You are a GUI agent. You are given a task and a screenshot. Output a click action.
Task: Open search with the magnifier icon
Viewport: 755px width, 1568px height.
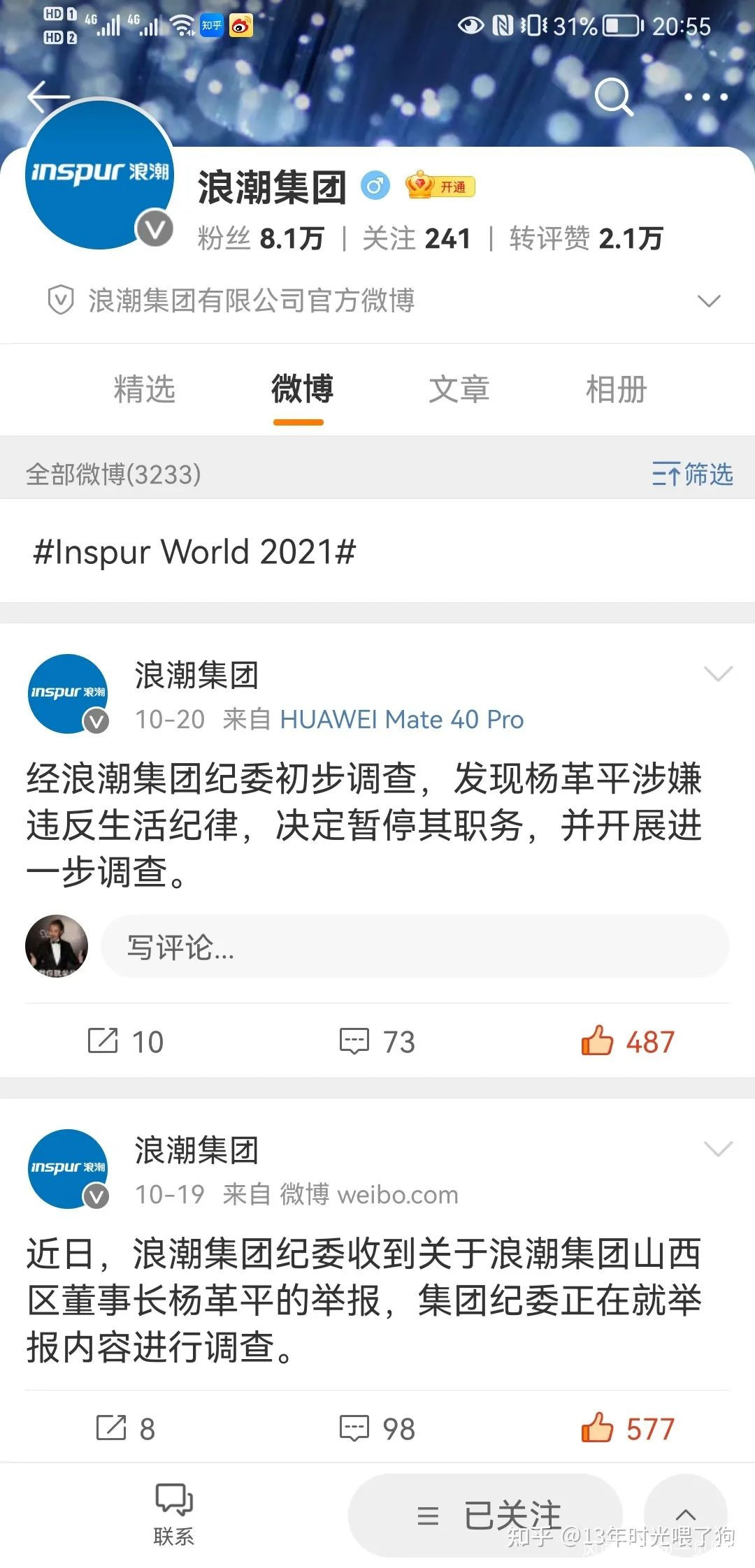[x=614, y=96]
